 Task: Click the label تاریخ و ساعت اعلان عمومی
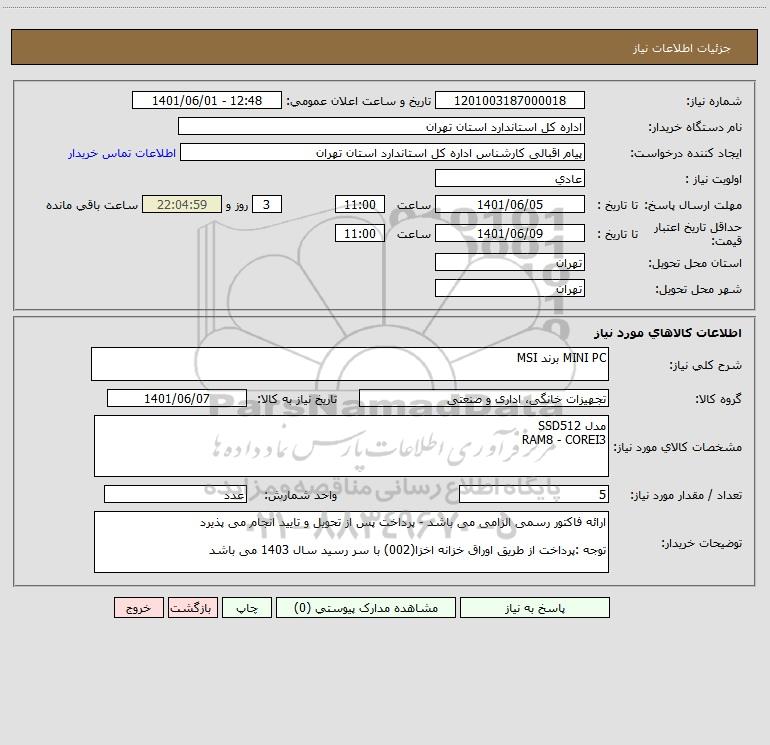(358, 102)
